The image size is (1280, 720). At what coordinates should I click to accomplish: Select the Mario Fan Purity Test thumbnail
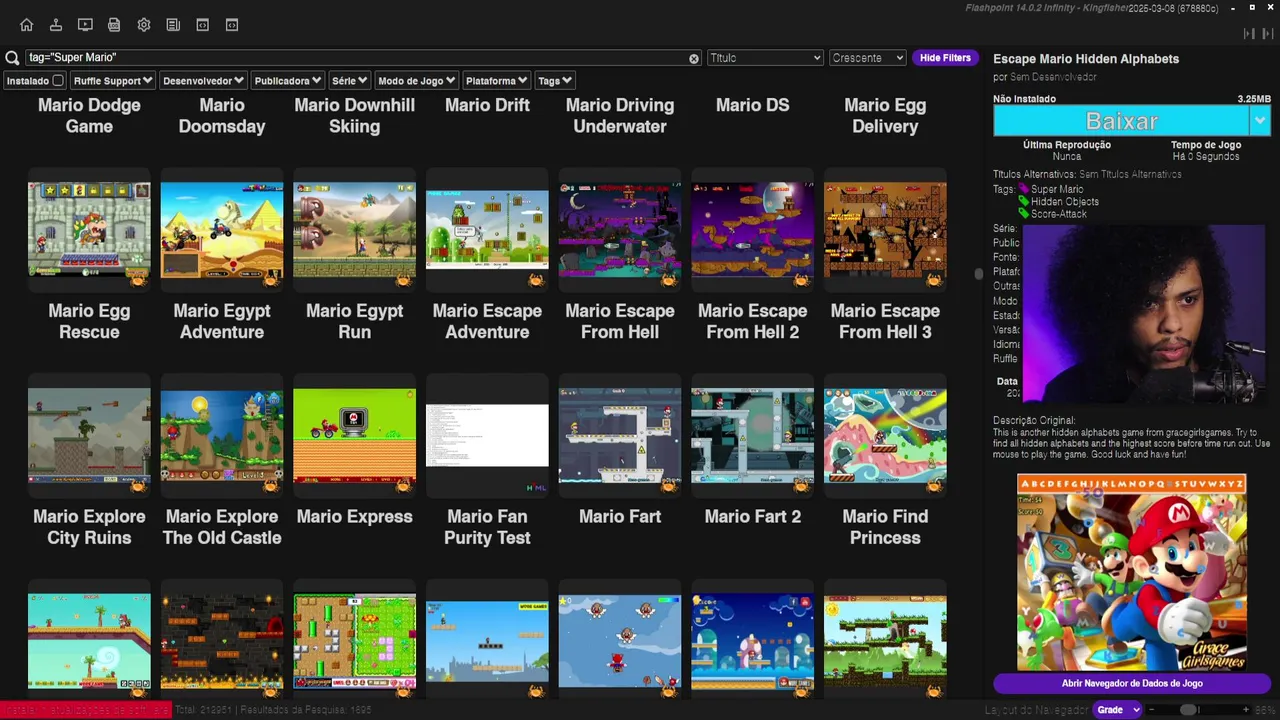(x=487, y=436)
